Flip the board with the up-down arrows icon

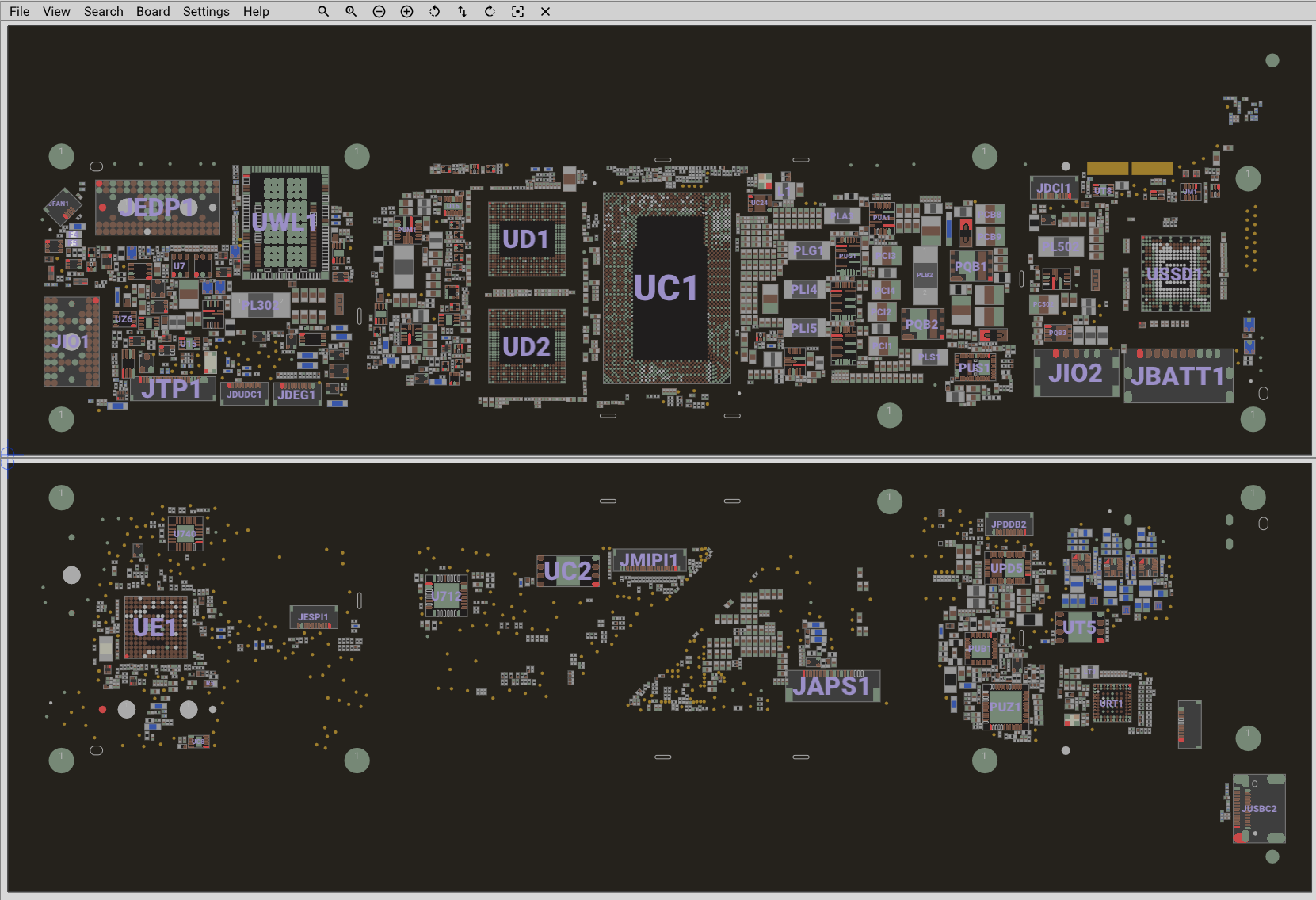[x=462, y=11]
